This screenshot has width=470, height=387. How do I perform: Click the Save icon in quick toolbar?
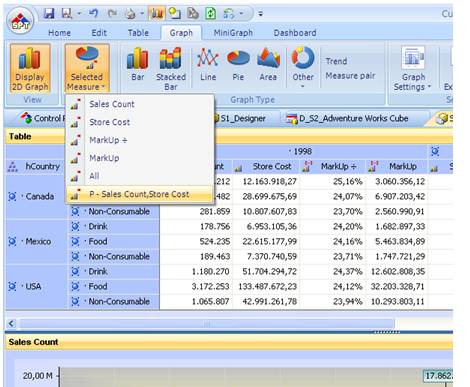pyautogui.click(x=49, y=14)
